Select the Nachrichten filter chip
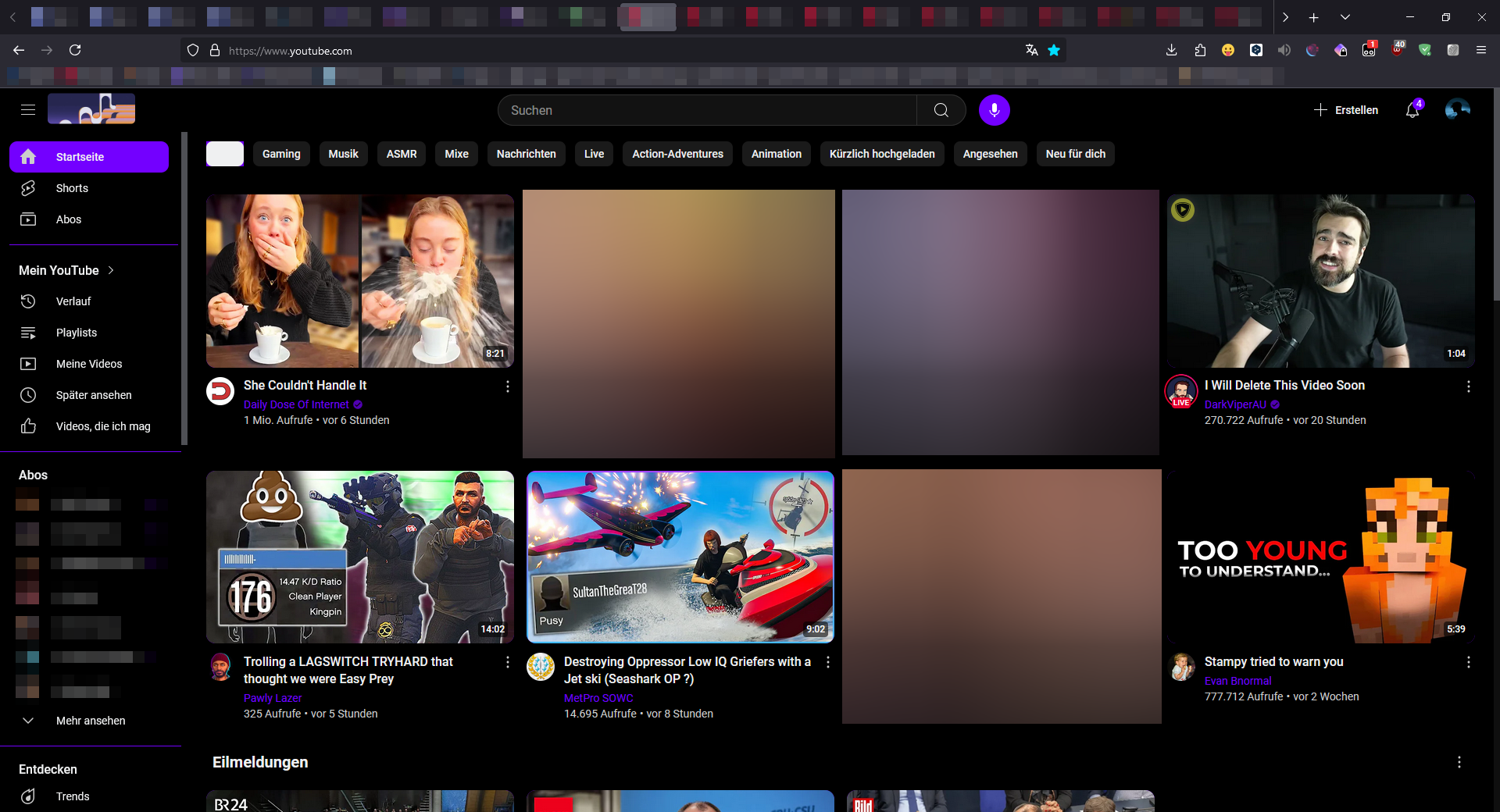This screenshot has width=1500, height=812. [526, 154]
